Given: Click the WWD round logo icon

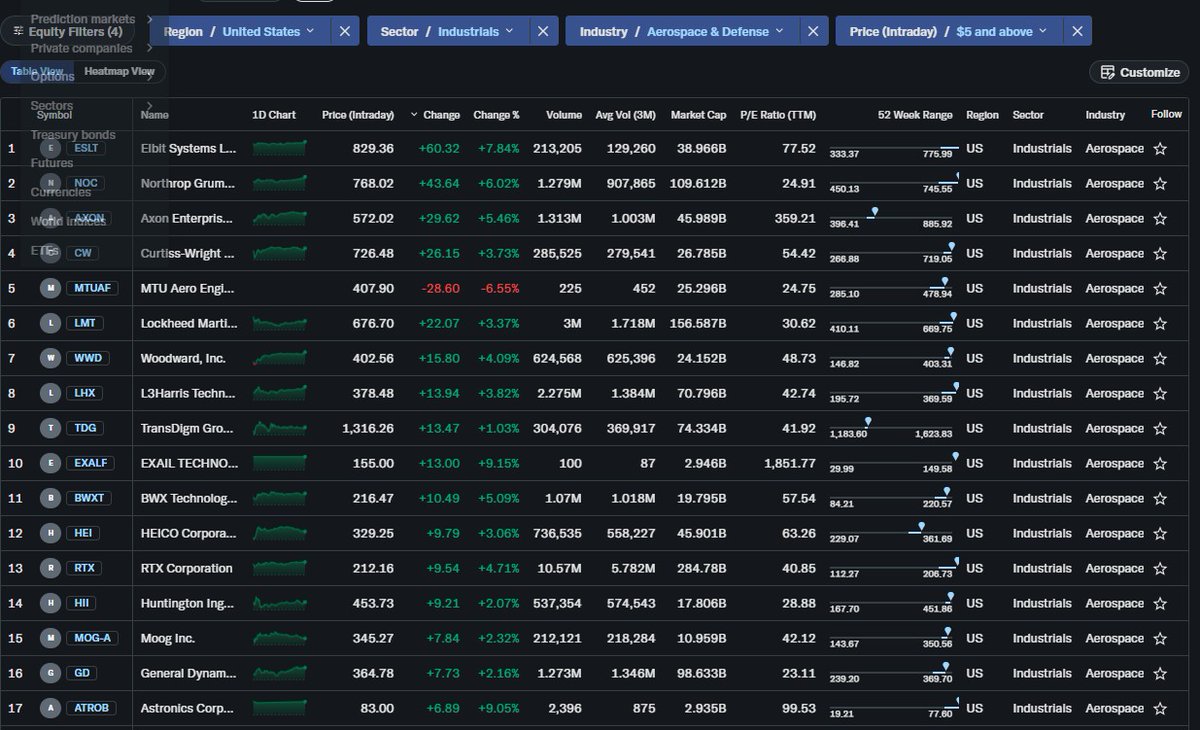Looking at the screenshot, I should pos(49,358).
